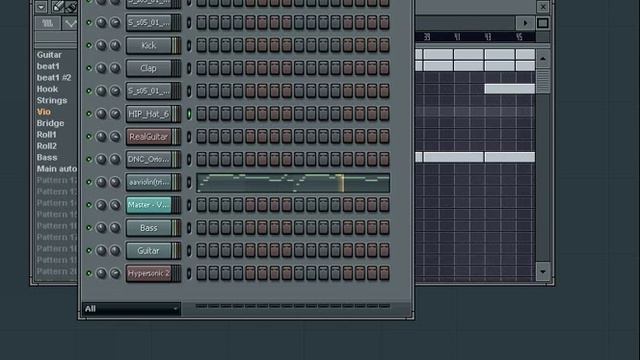
Task: Open the playlist menu dropdown arrow beside pencil
Action: (x=41, y=7)
